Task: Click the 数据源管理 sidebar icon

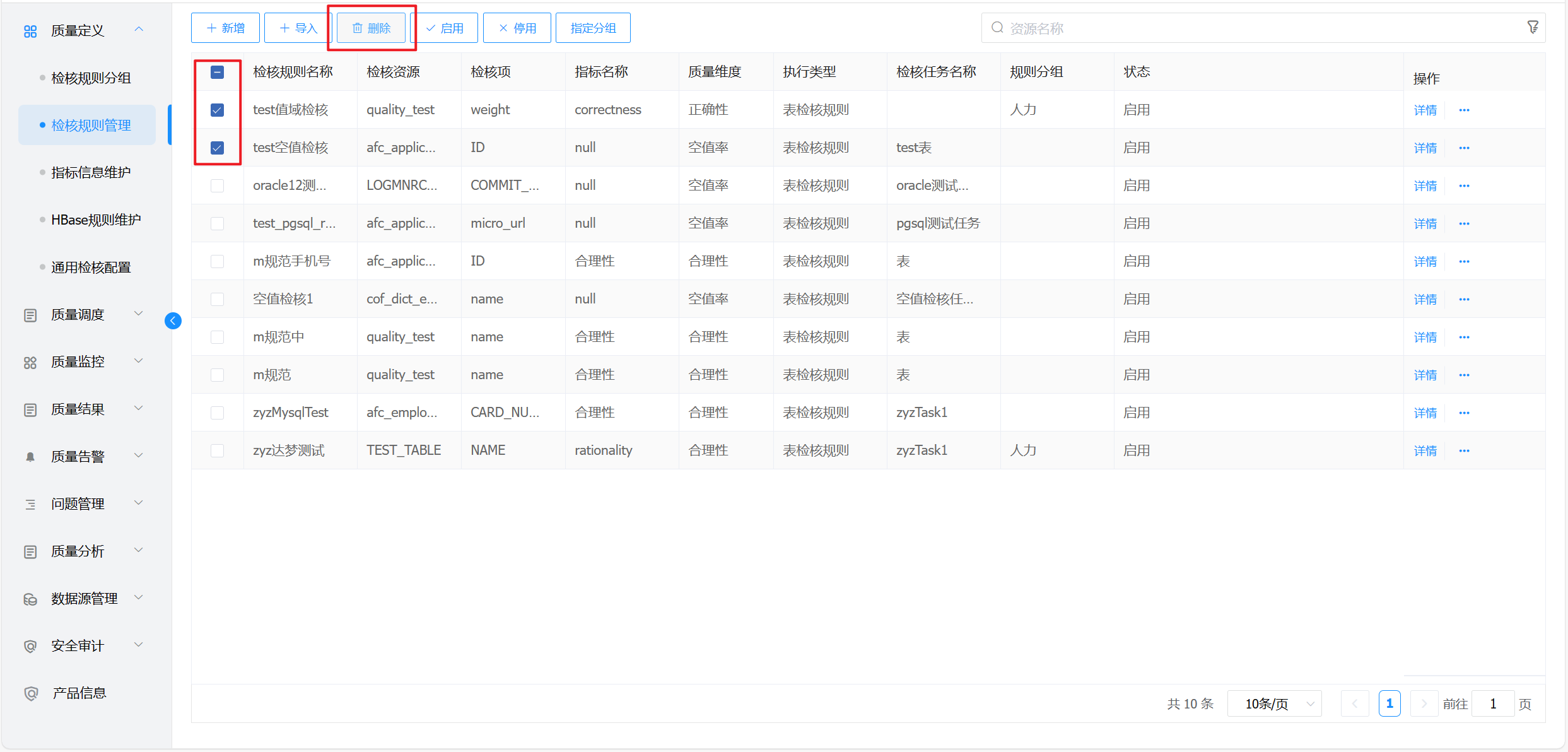Action: (x=30, y=599)
